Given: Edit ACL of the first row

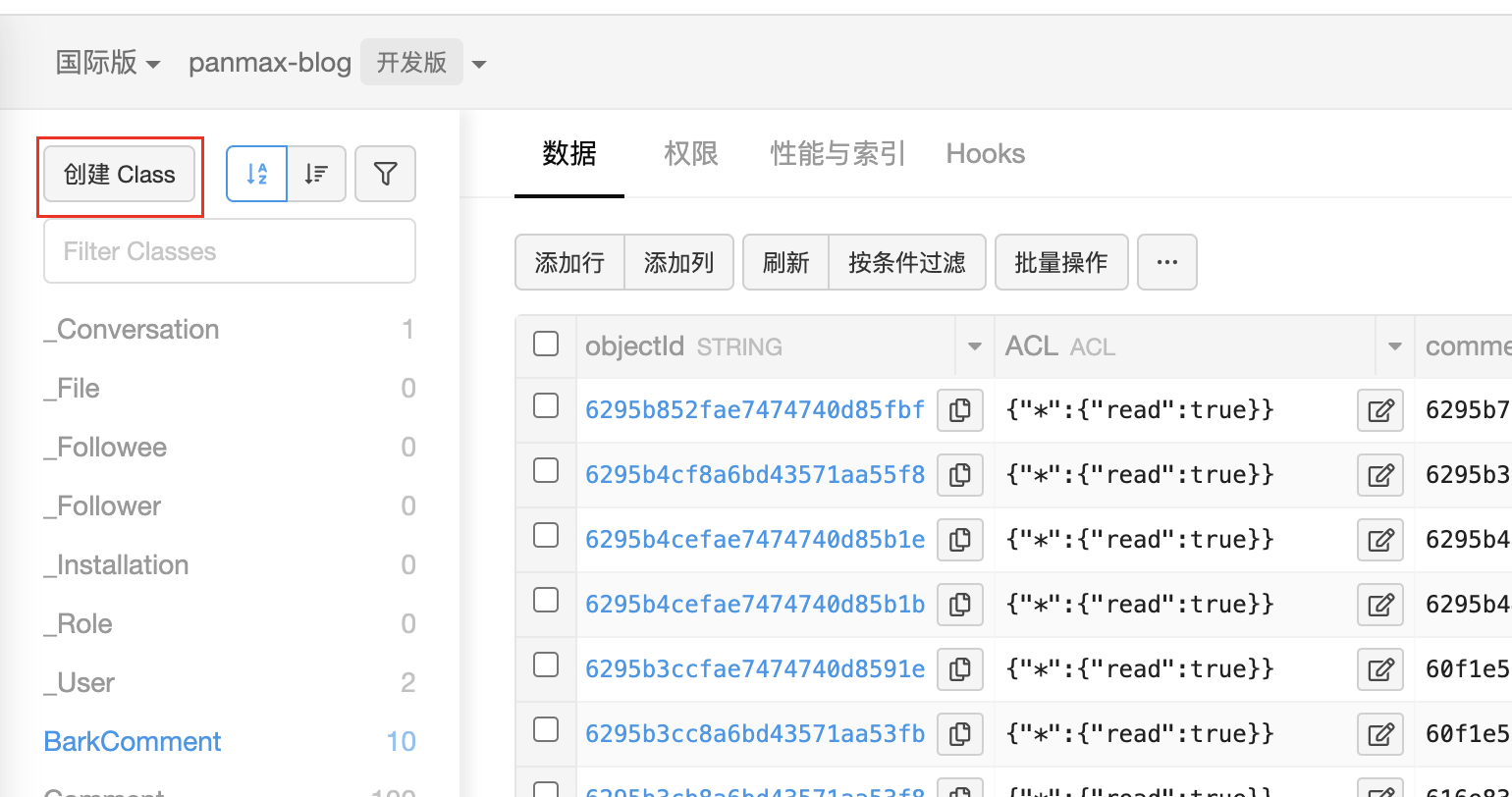Looking at the screenshot, I should tap(1380, 410).
